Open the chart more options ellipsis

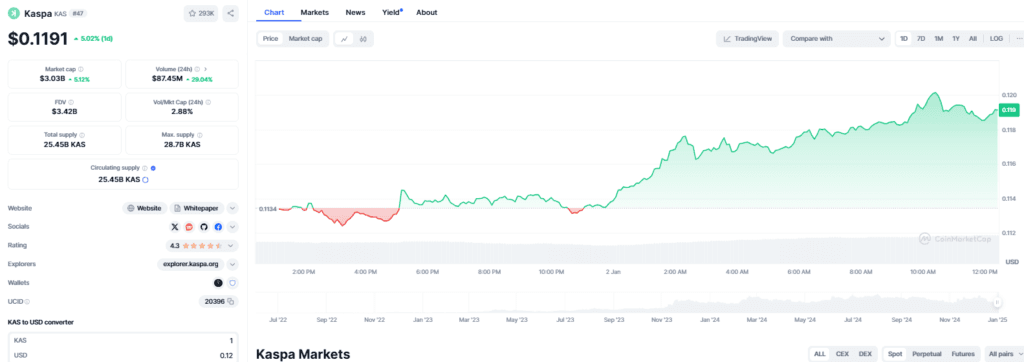click(1019, 39)
